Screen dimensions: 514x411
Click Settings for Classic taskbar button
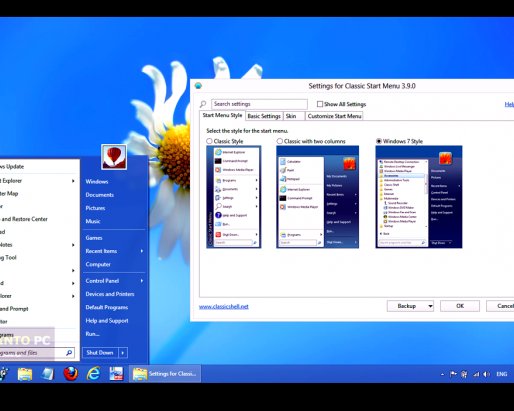[165, 374]
